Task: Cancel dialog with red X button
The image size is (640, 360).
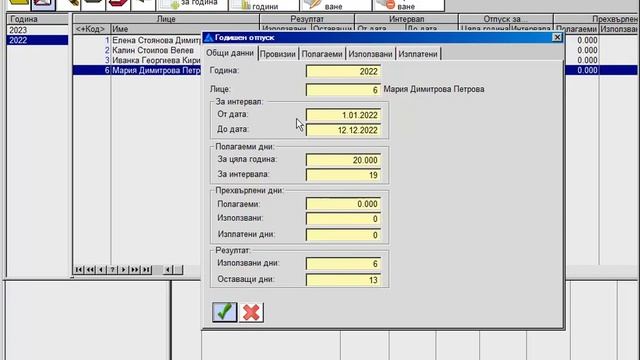Action: (251, 312)
